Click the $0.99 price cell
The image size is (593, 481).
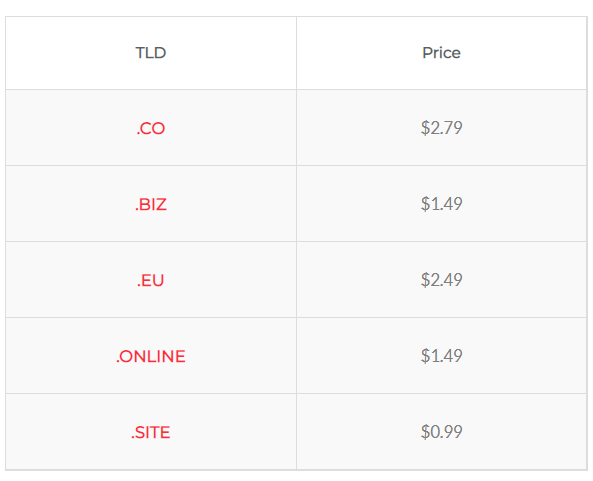tap(441, 432)
